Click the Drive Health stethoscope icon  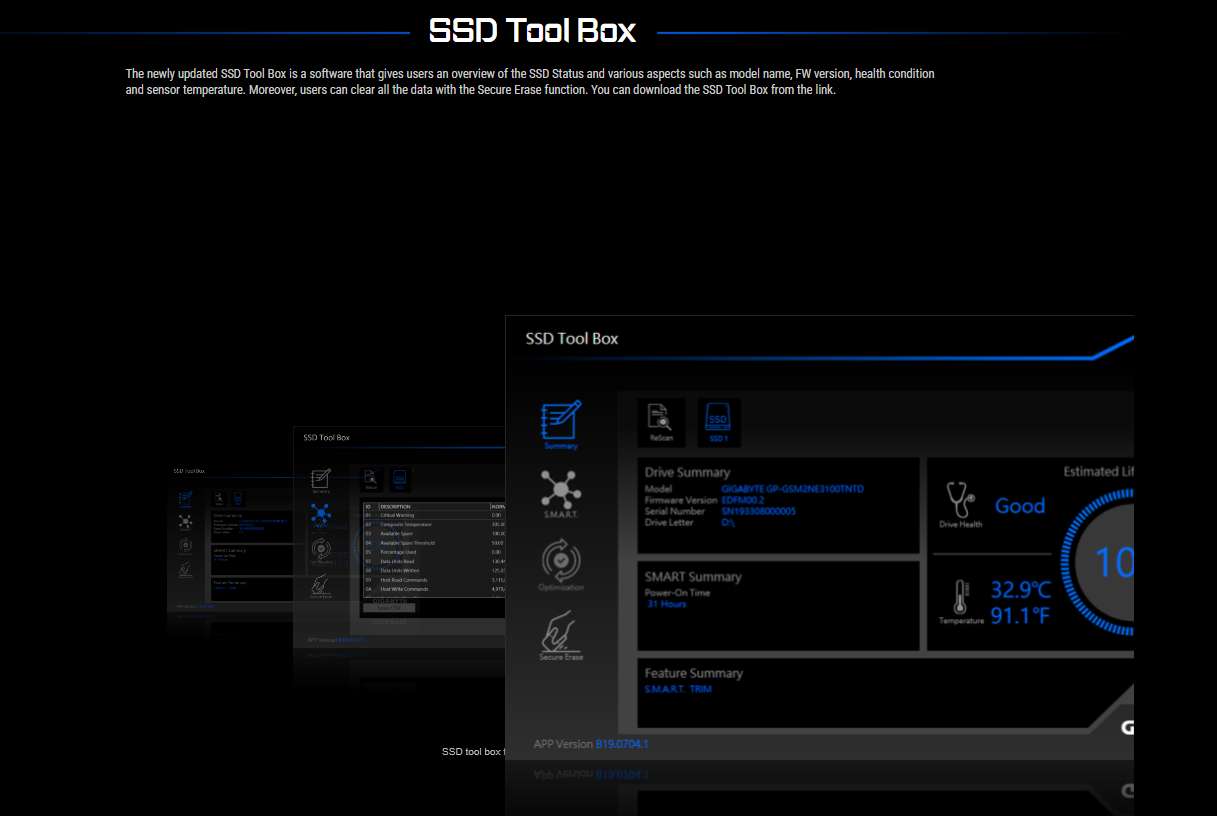(959, 501)
